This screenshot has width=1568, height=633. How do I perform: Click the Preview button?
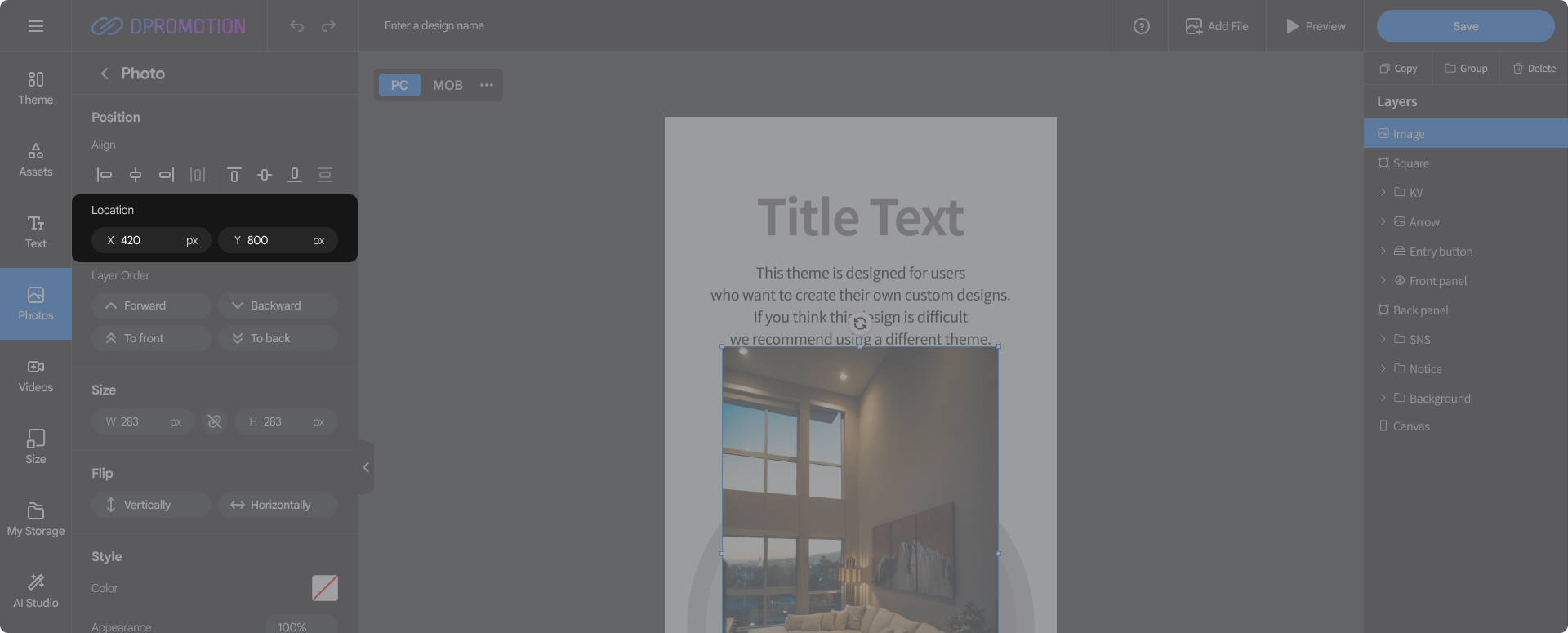(1316, 26)
